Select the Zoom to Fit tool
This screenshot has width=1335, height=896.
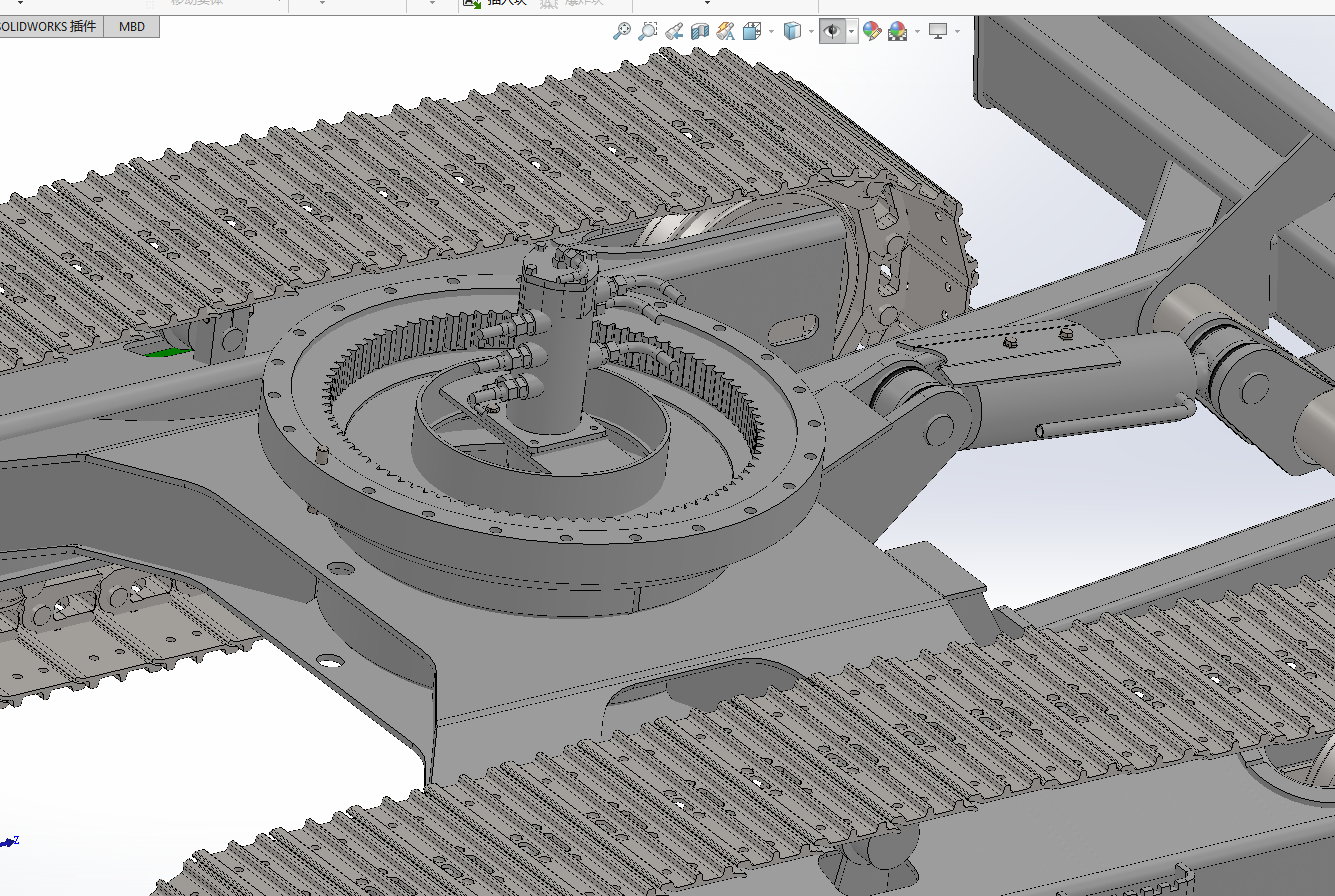[x=622, y=31]
